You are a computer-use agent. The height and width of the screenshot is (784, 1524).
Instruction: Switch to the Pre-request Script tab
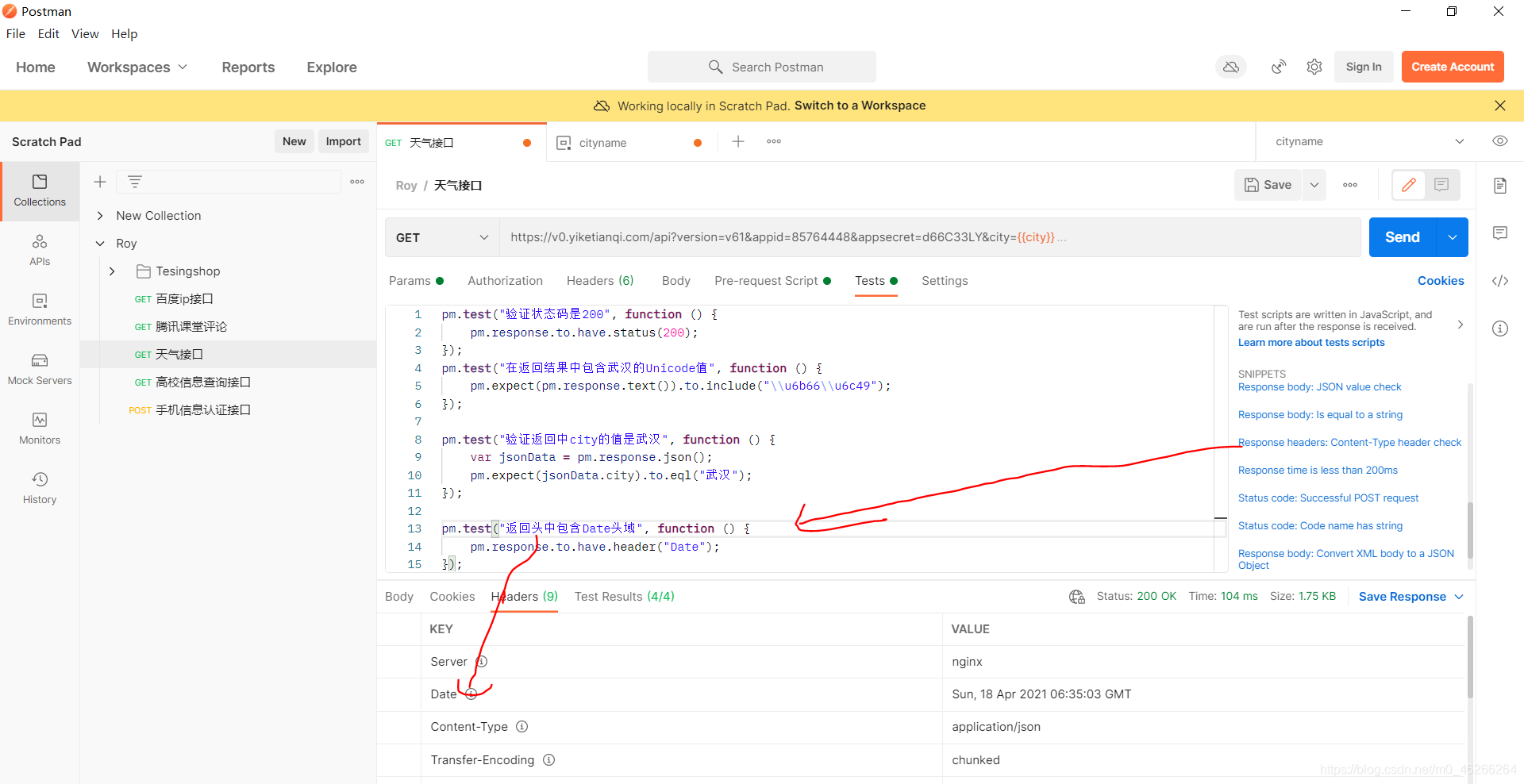pos(772,281)
